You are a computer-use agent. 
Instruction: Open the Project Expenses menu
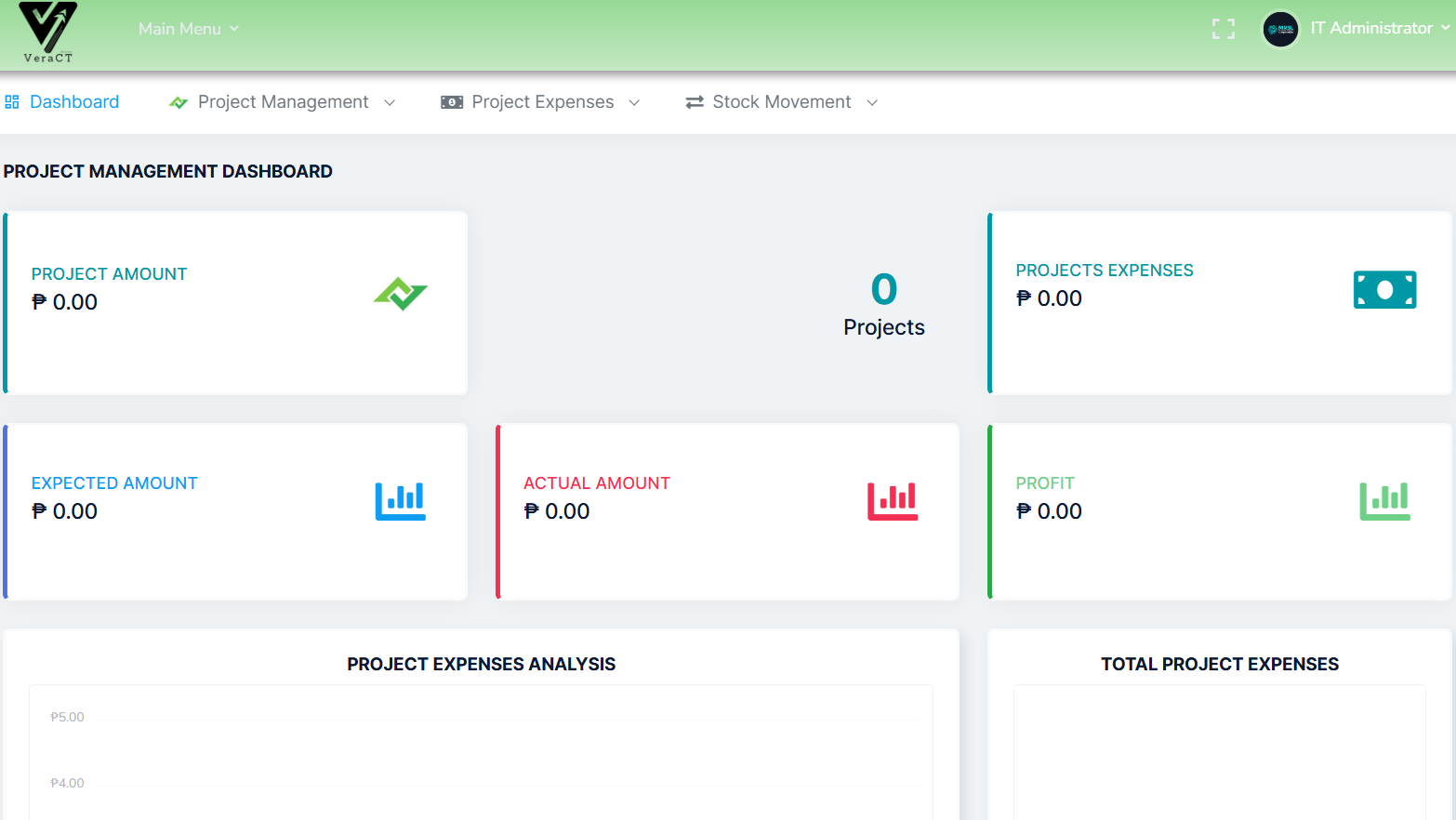click(542, 101)
